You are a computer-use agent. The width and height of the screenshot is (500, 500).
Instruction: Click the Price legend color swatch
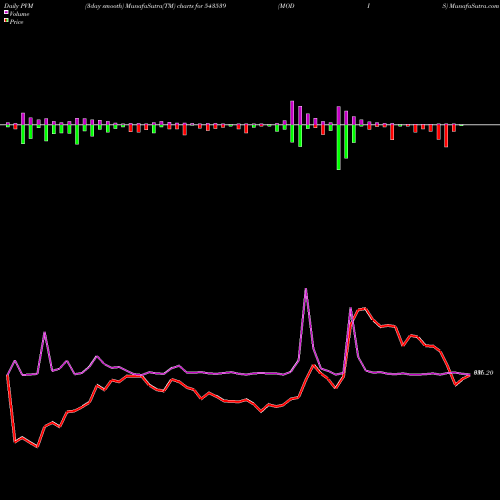[x=6, y=21]
